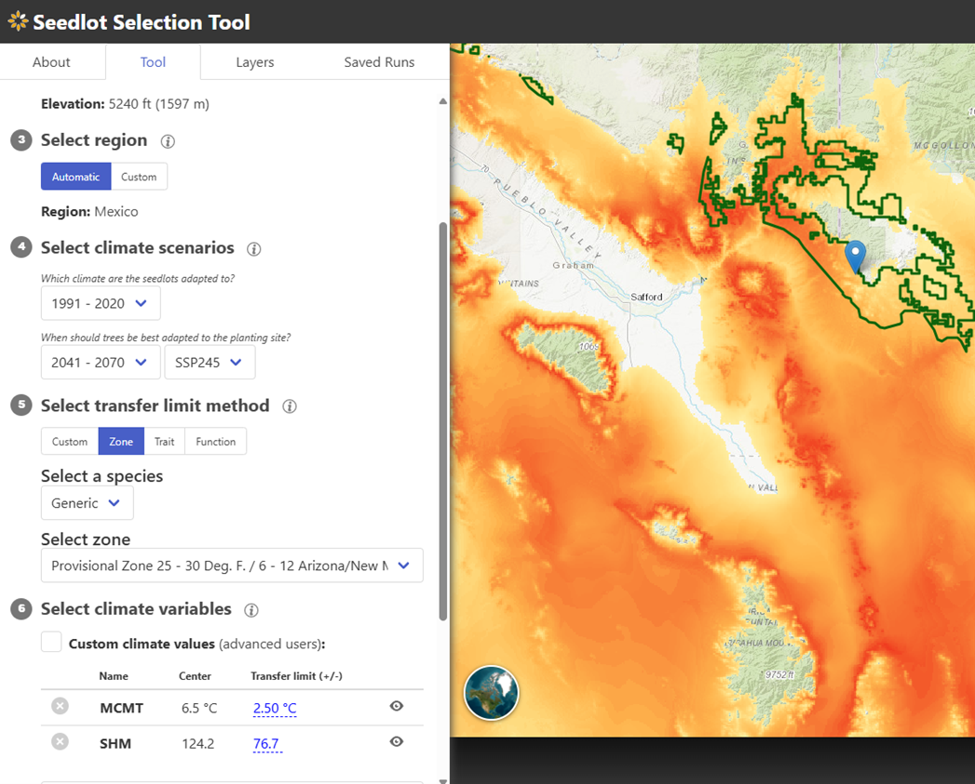This screenshot has height=784, width=975.
Task: Click the Seedlot Selection Tool flower logo
Action: (18, 21)
